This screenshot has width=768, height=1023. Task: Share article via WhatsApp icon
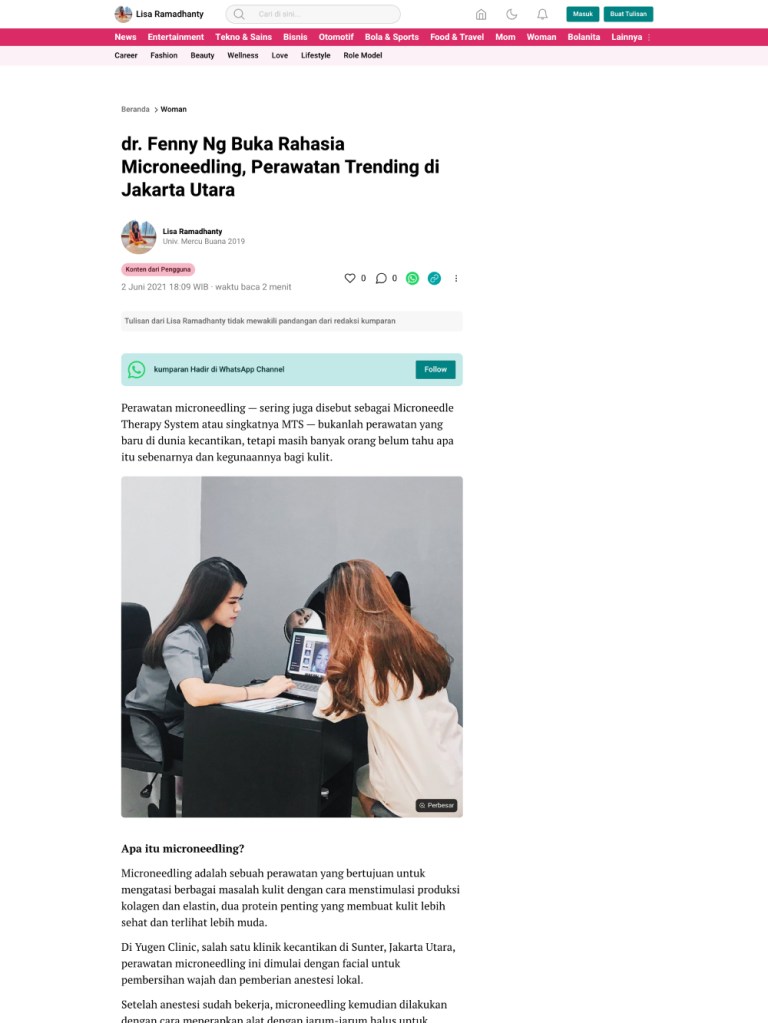[x=412, y=279]
